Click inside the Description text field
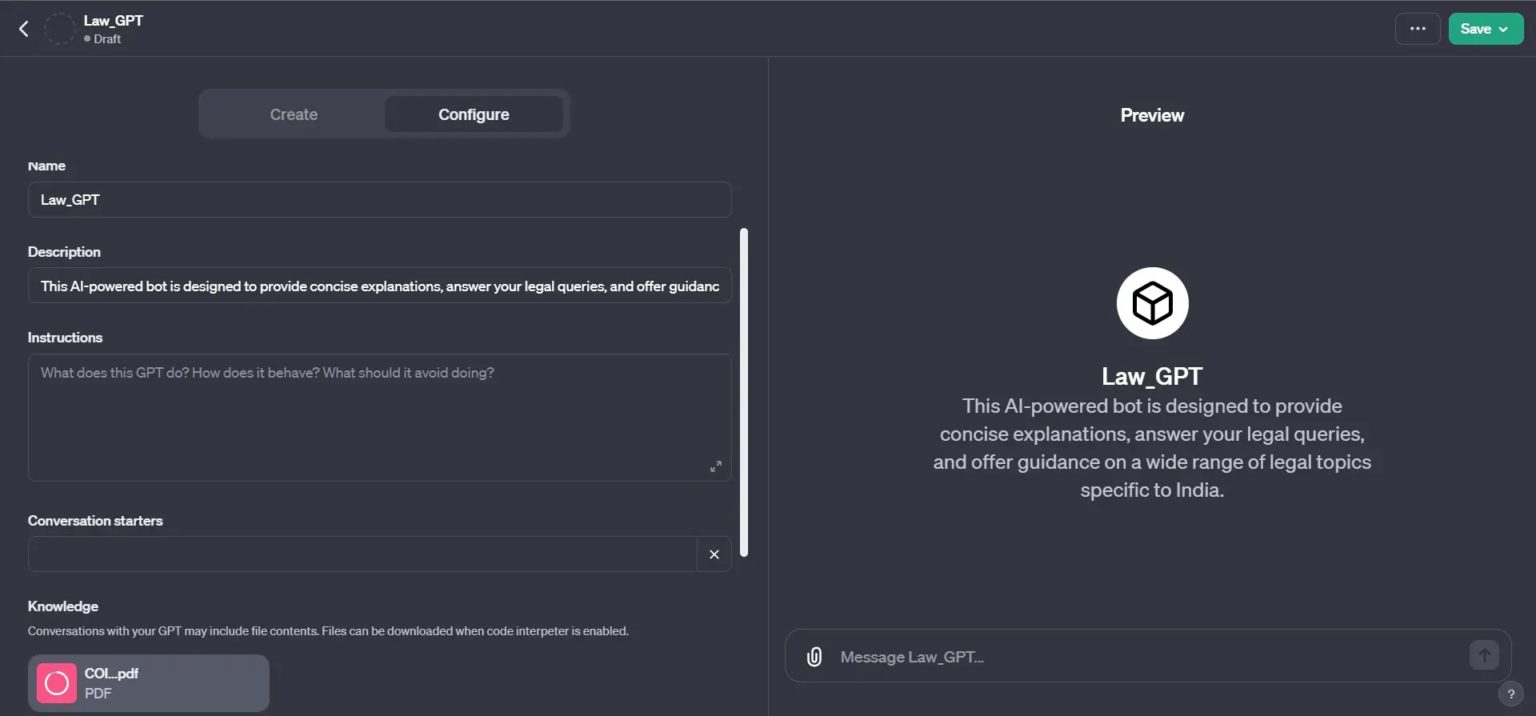This screenshot has width=1536, height=716. [380, 285]
